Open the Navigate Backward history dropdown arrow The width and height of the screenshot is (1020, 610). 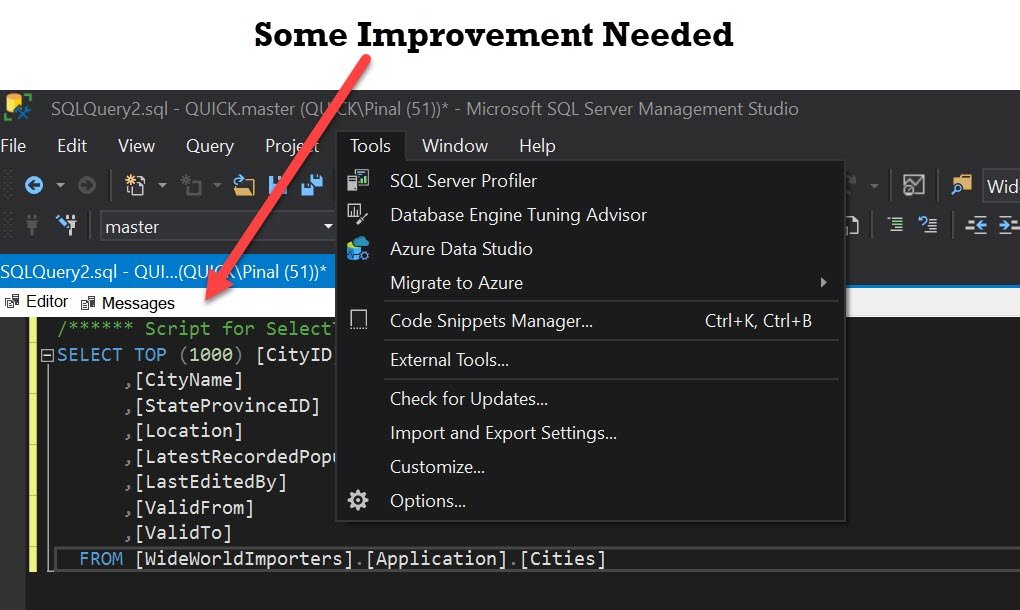(60, 186)
